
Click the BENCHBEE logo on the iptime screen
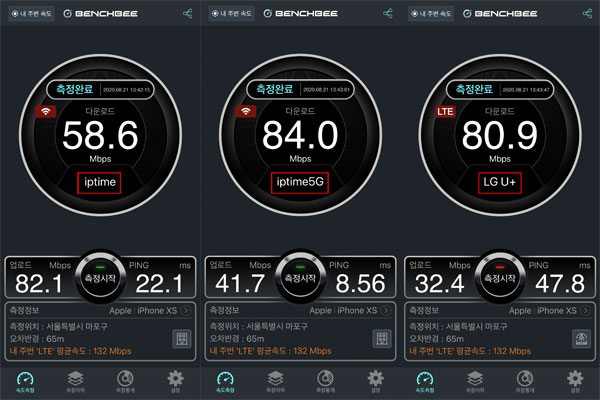point(100,14)
